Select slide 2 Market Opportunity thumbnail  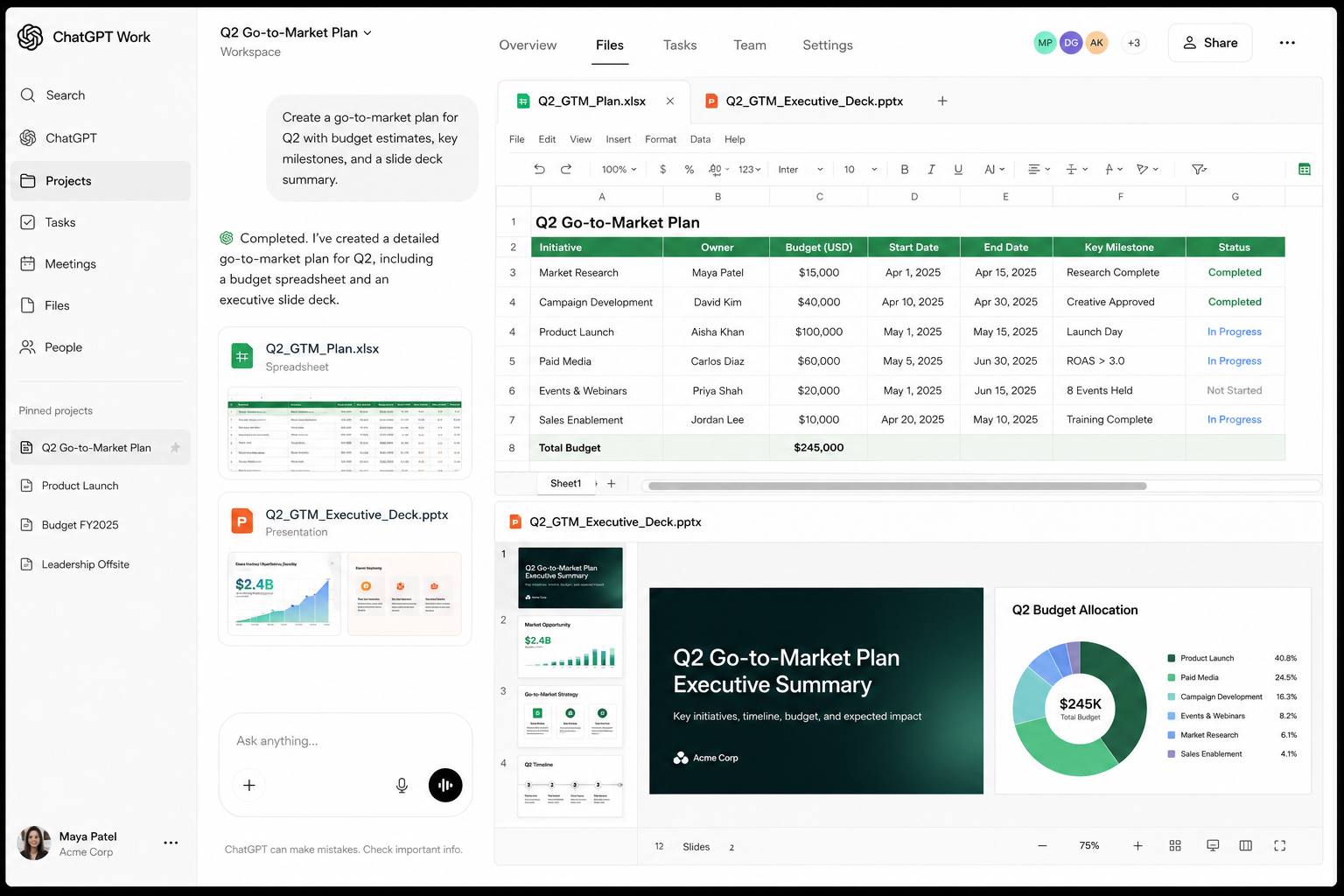coord(570,647)
